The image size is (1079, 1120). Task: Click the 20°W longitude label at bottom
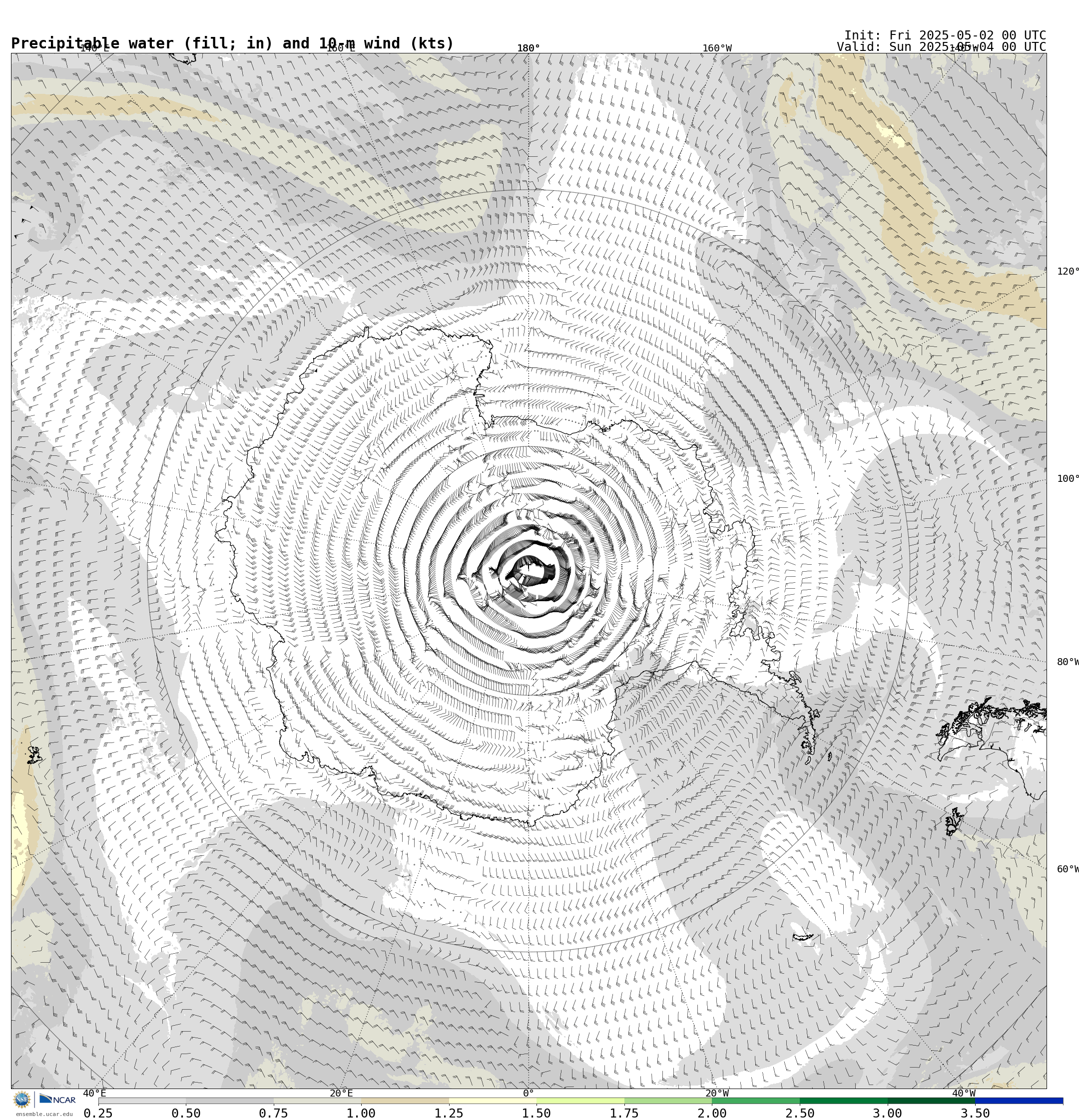tap(717, 1094)
